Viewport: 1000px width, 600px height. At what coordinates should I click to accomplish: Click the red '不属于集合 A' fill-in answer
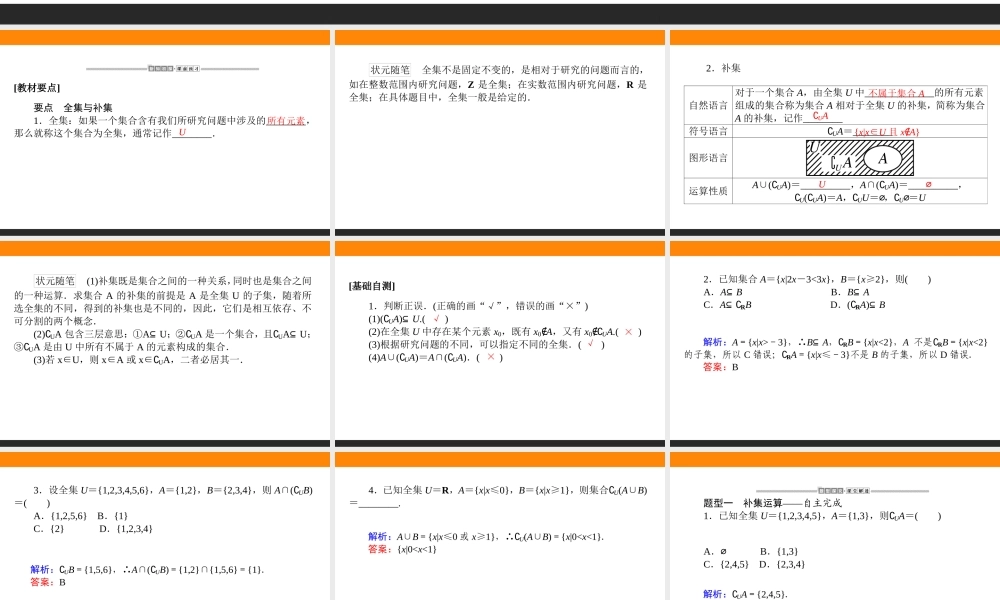click(897, 92)
